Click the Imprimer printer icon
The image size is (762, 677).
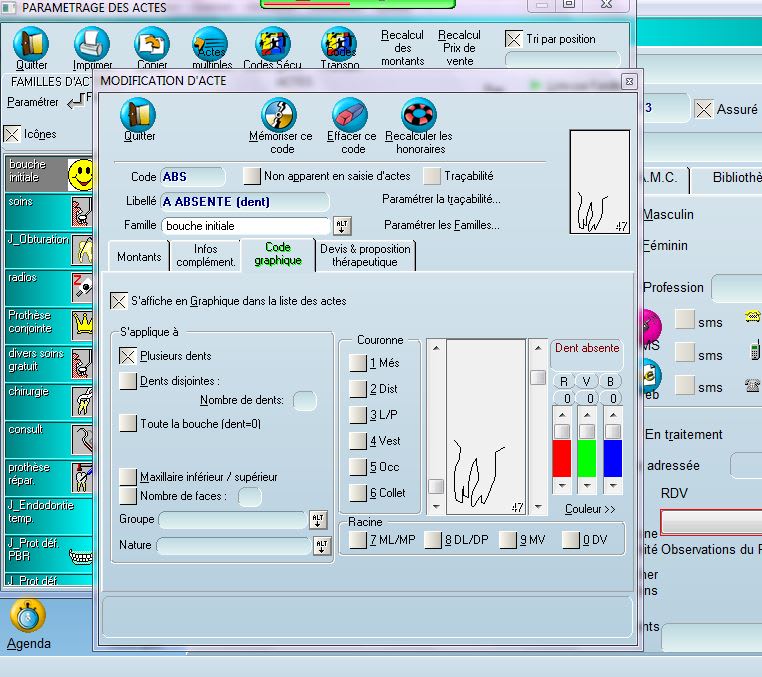(x=92, y=43)
